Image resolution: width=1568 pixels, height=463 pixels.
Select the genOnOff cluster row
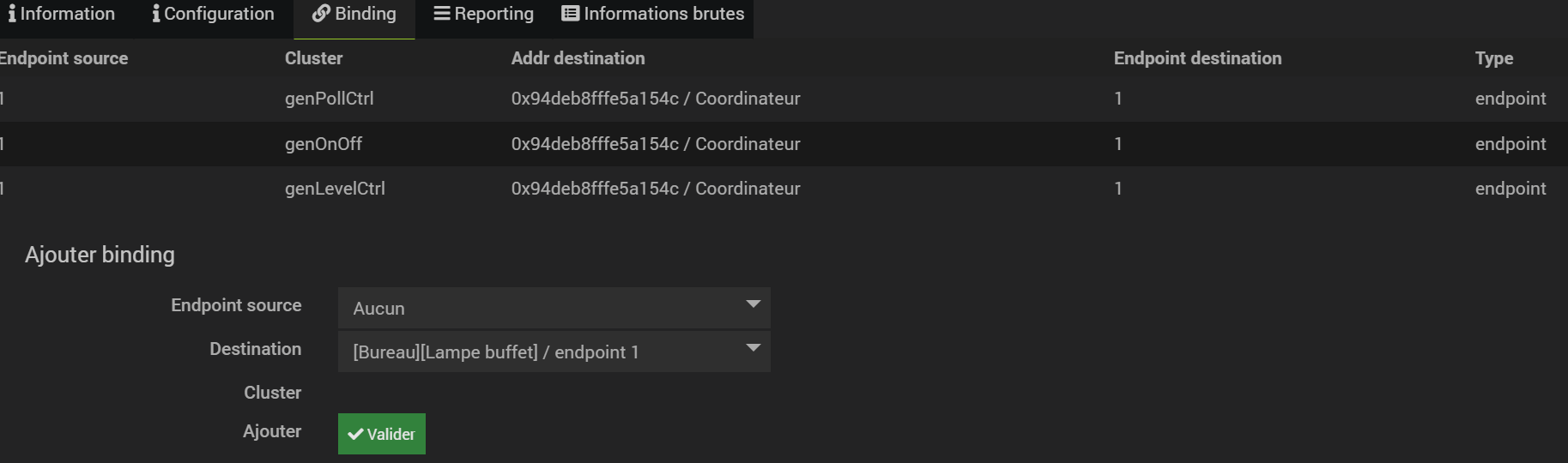click(x=324, y=144)
